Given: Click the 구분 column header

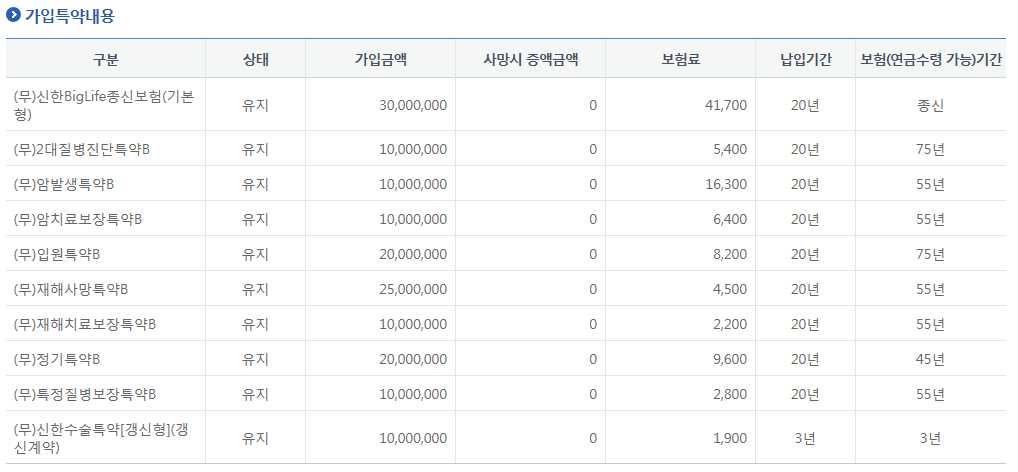Looking at the screenshot, I should pos(106,59).
